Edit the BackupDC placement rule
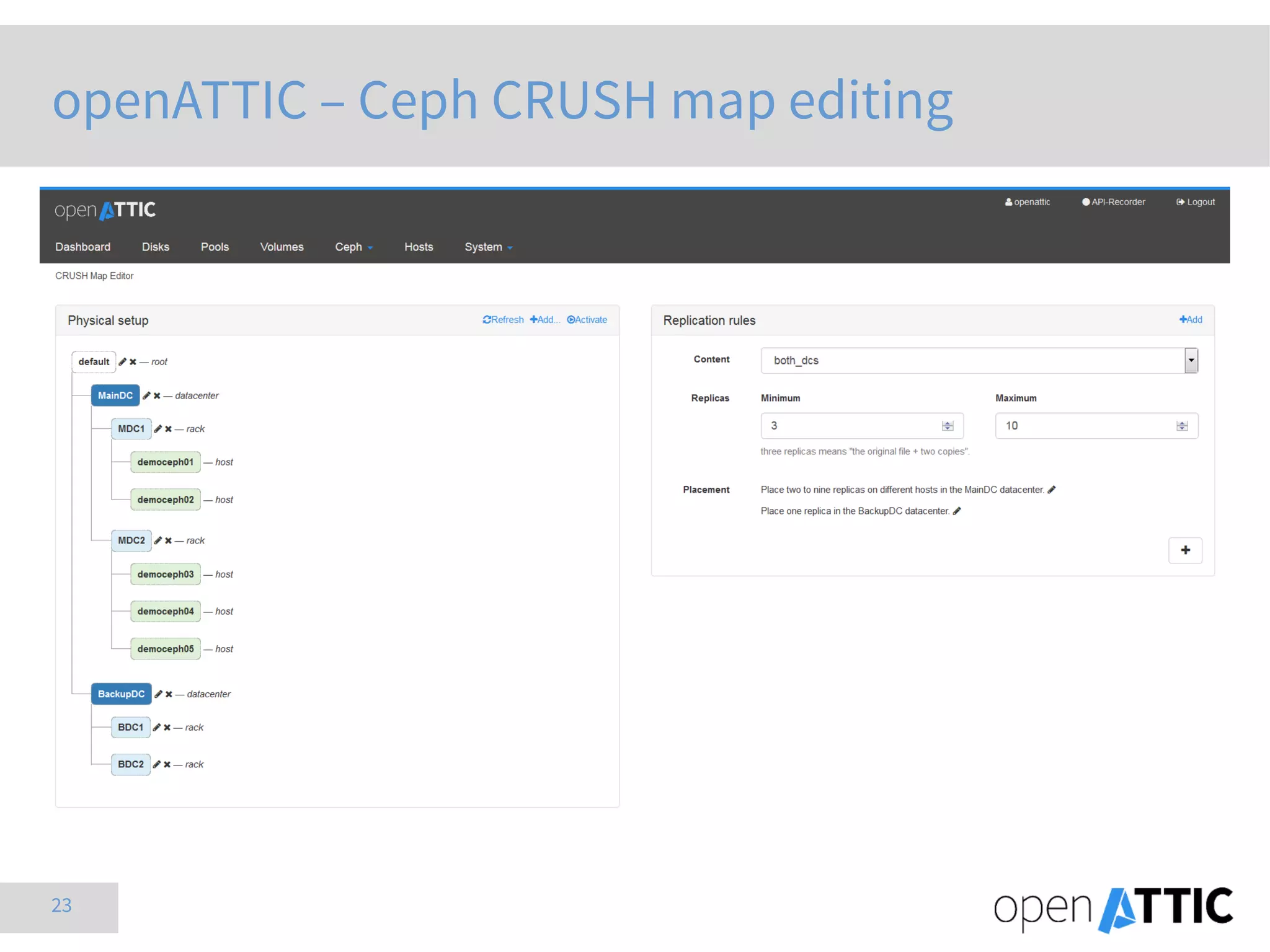The width and height of the screenshot is (1270, 952). click(957, 511)
